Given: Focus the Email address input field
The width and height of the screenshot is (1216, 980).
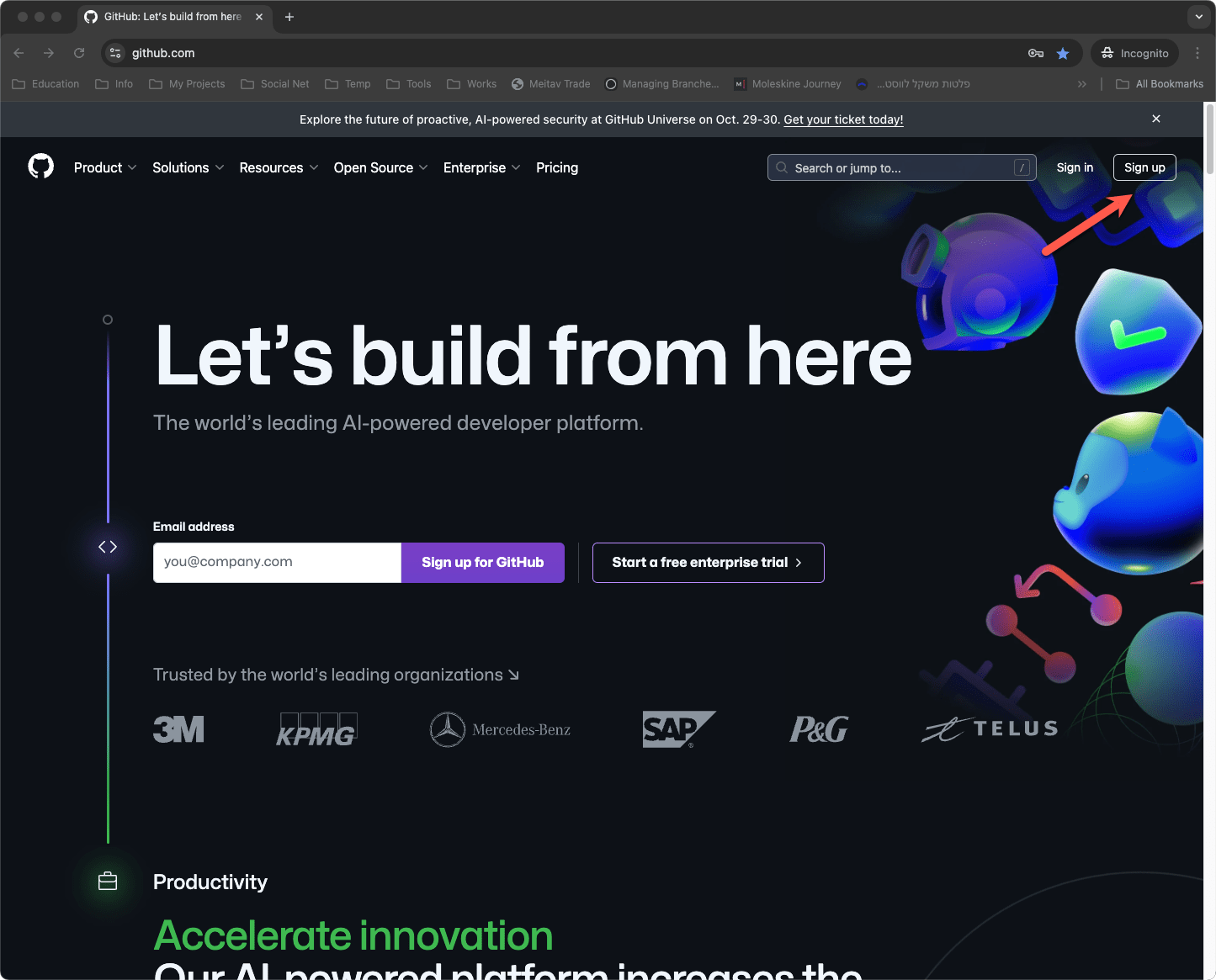Looking at the screenshot, I should (277, 563).
